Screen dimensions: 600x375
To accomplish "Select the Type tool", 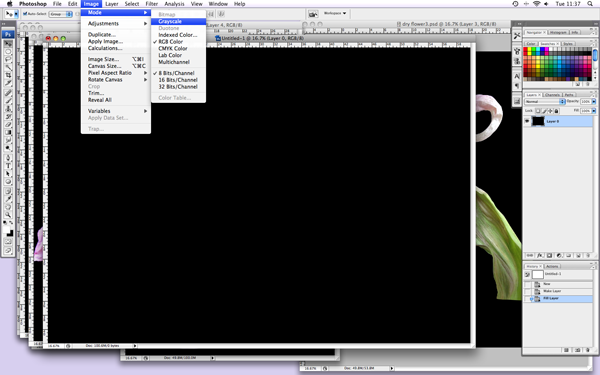I will pos(8,166).
